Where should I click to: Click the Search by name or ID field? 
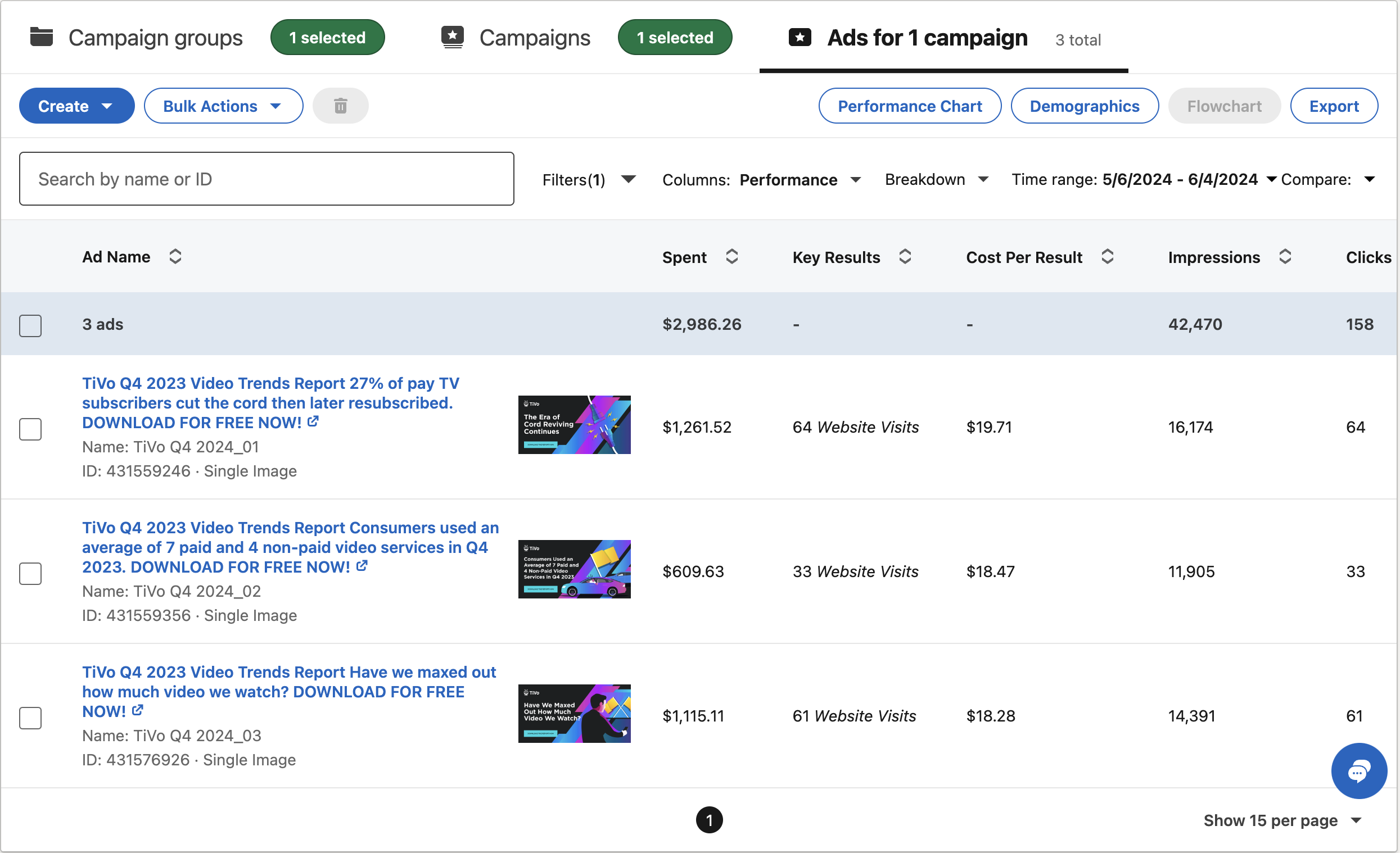tap(267, 179)
